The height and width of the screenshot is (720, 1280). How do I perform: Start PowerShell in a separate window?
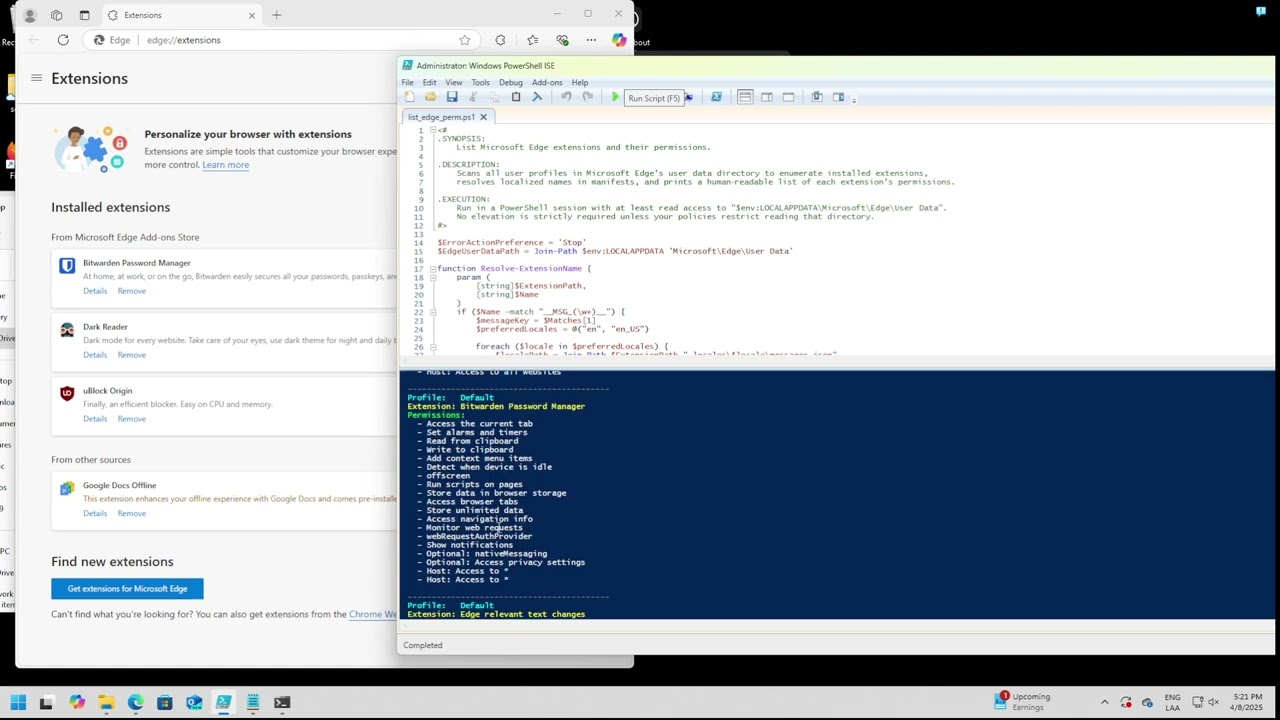pyautogui.click(x=716, y=97)
